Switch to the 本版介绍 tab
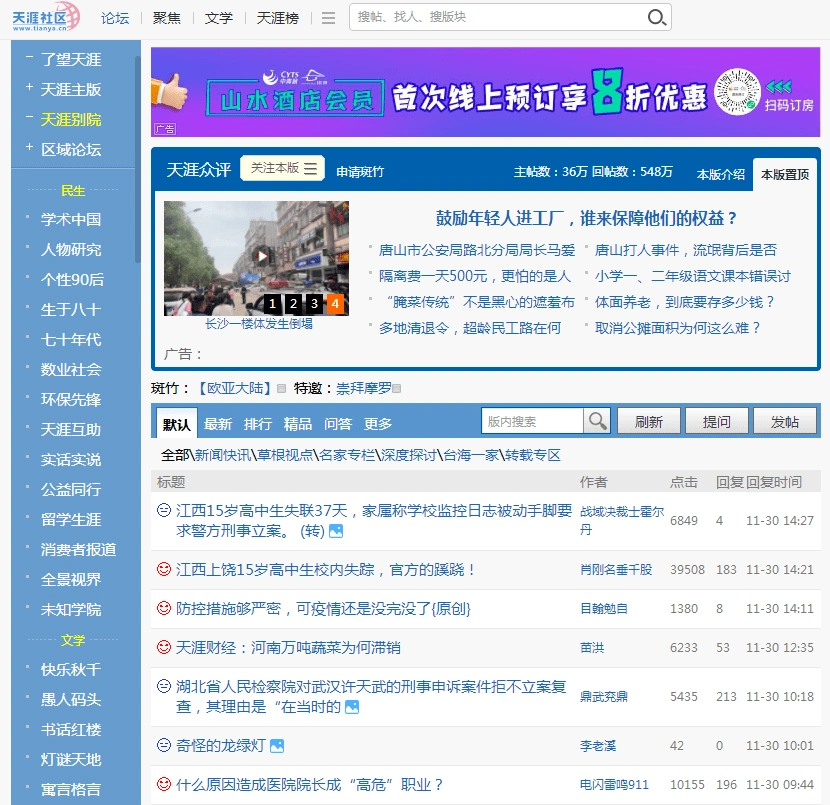 pyautogui.click(x=722, y=172)
